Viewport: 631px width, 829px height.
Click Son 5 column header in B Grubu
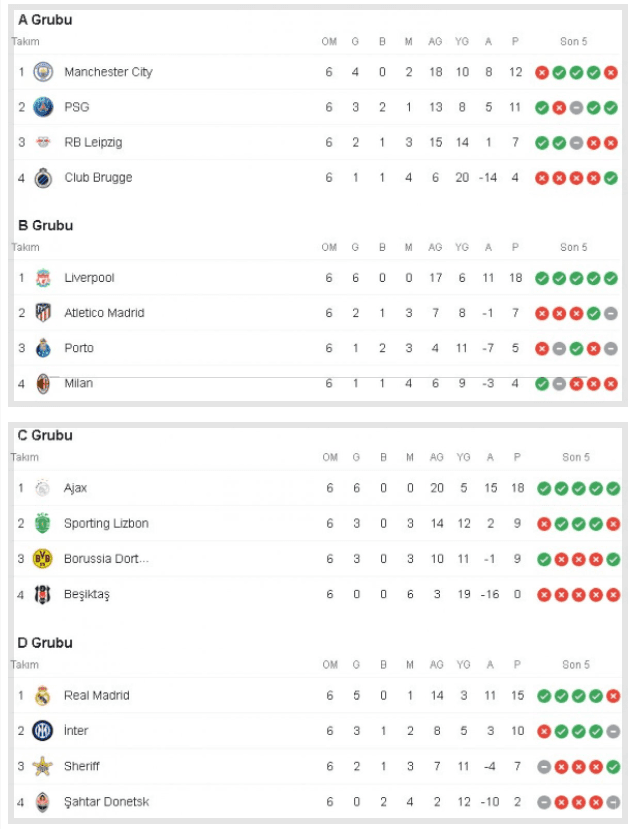(x=574, y=247)
